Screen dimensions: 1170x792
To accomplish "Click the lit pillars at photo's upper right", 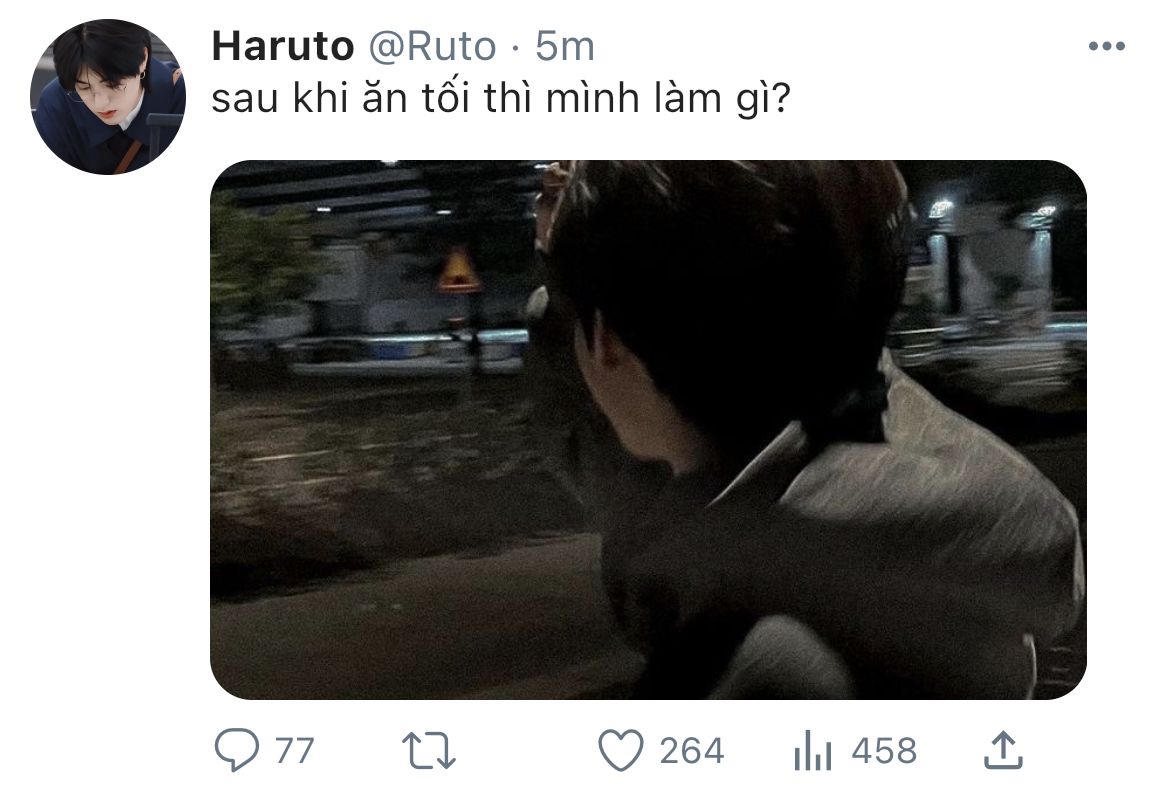I will point(992,254).
